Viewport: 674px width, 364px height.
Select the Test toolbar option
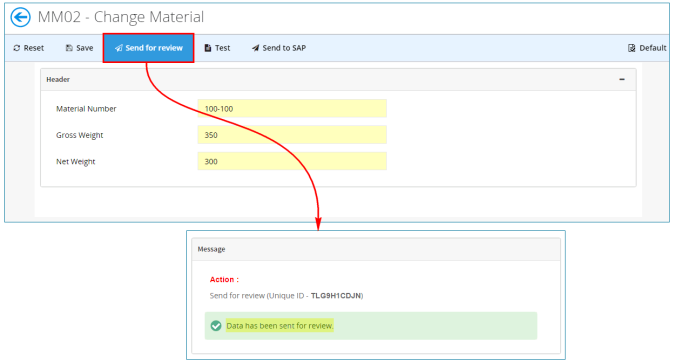tap(217, 48)
